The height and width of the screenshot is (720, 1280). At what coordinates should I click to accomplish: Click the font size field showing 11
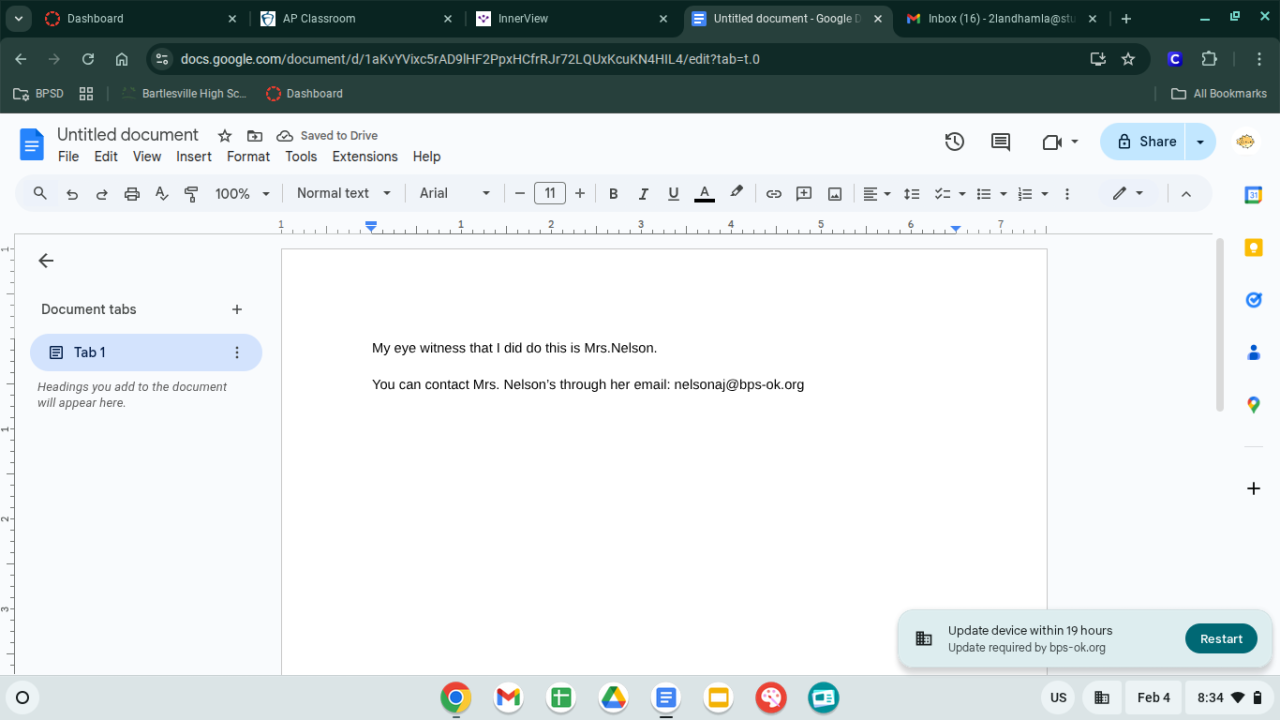coord(550,194)
